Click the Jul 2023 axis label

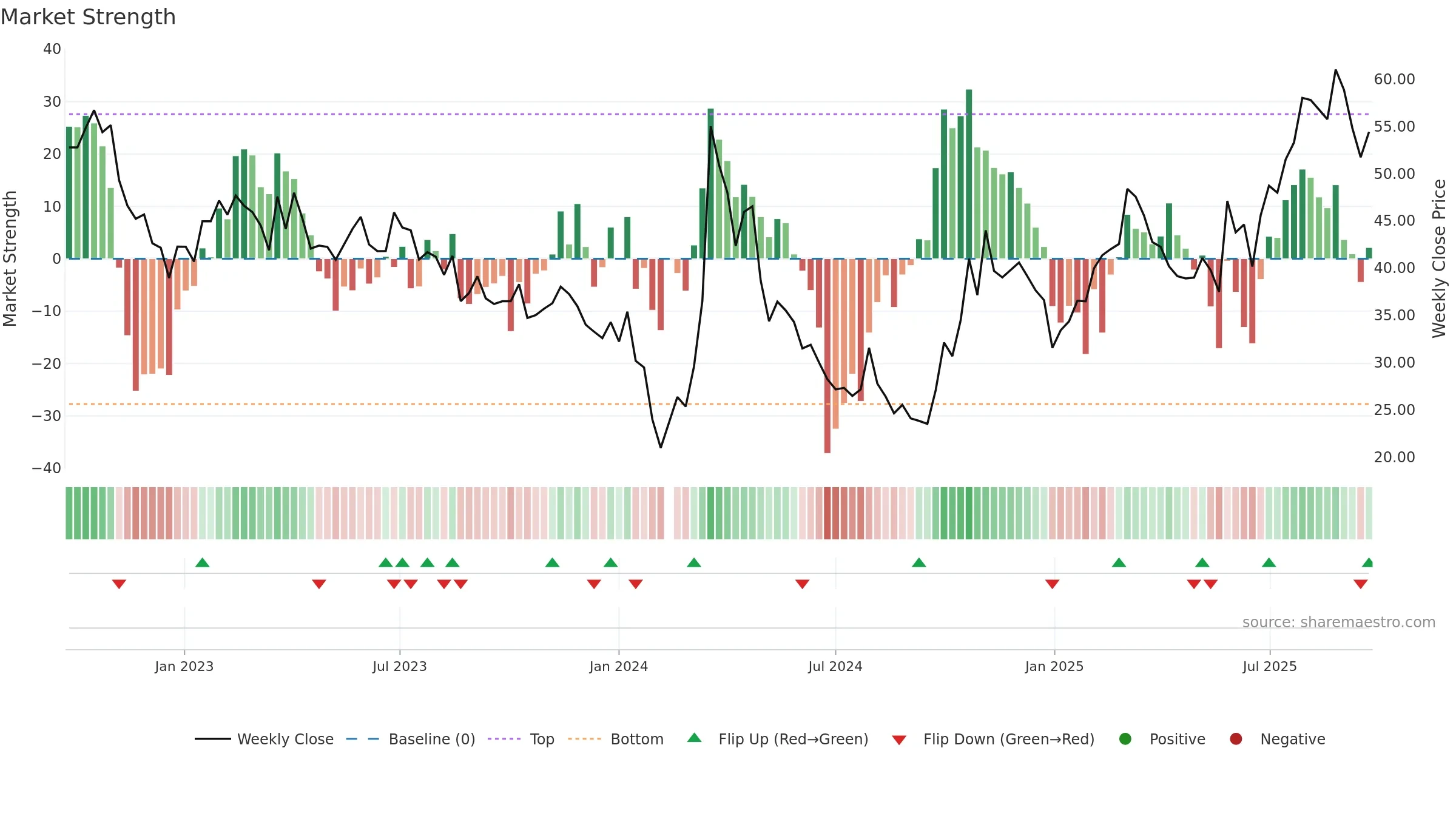click(400, 667)
